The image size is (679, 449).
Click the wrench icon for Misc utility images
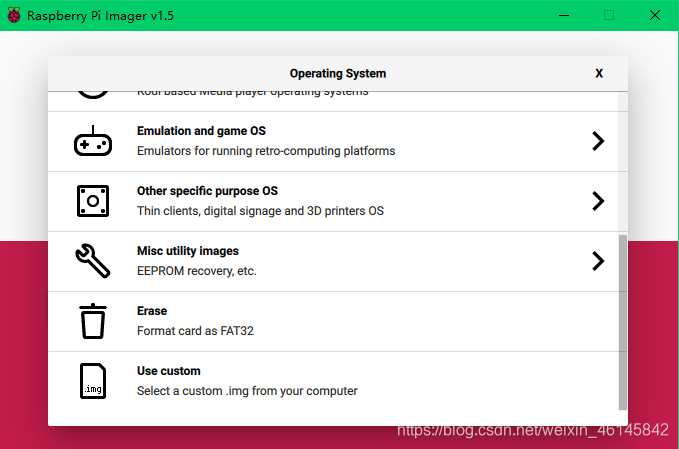[93, 261]
